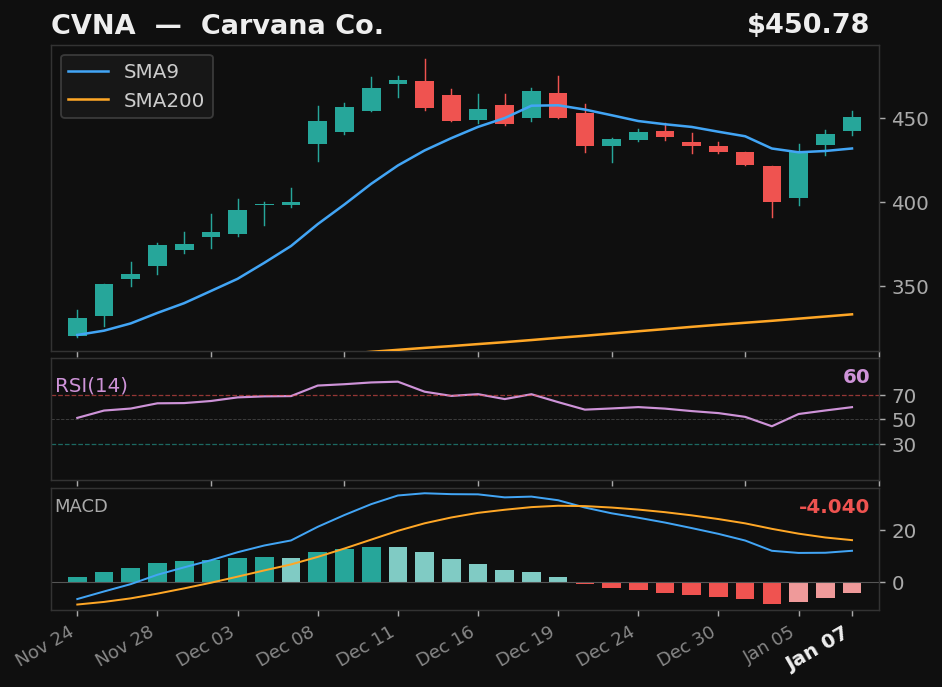This screenshot has width=942, height=687.
Task: Click the RSI 30 axis label
Action: [904, 445]
